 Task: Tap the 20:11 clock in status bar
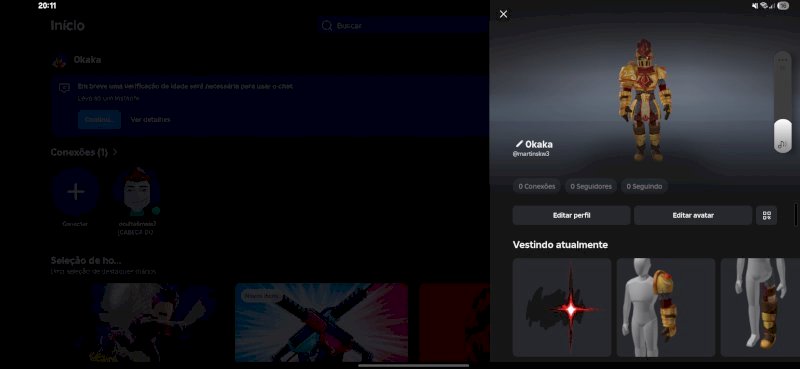point(47,6)
